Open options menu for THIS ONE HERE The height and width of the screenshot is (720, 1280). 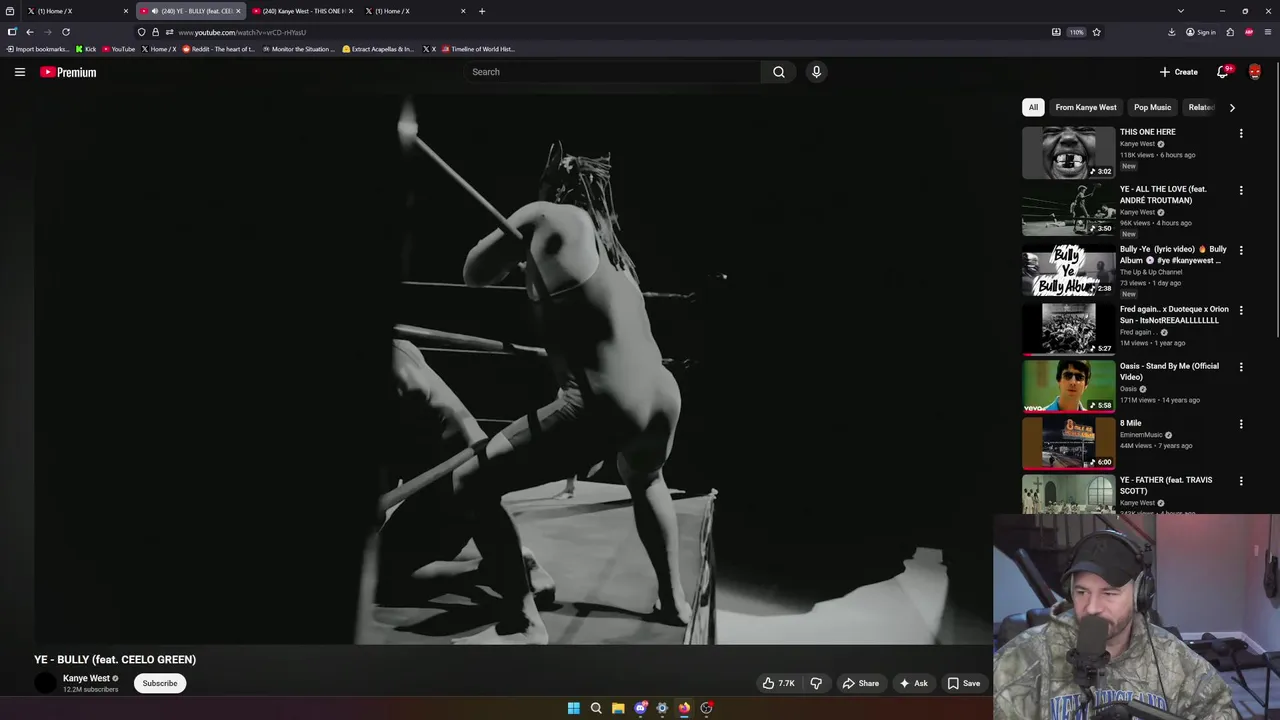pyautogui.click(x=1241, y=133)
